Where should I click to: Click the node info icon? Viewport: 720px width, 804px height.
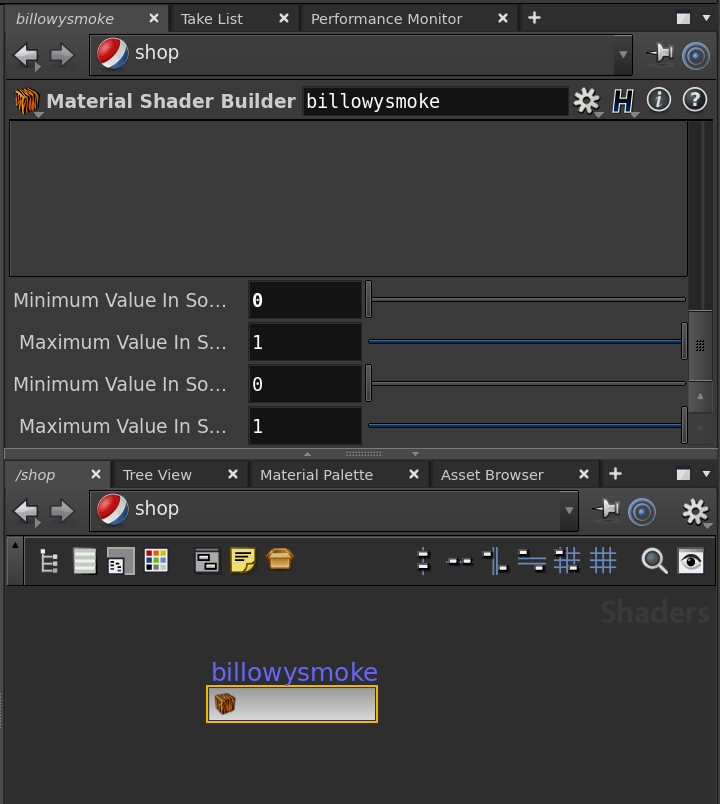658,100
